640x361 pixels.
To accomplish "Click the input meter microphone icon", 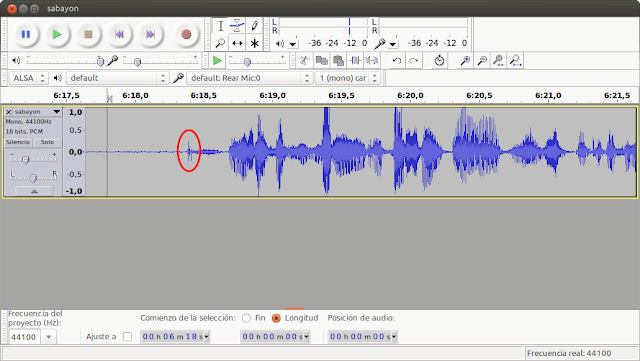I will coord(380,43).
